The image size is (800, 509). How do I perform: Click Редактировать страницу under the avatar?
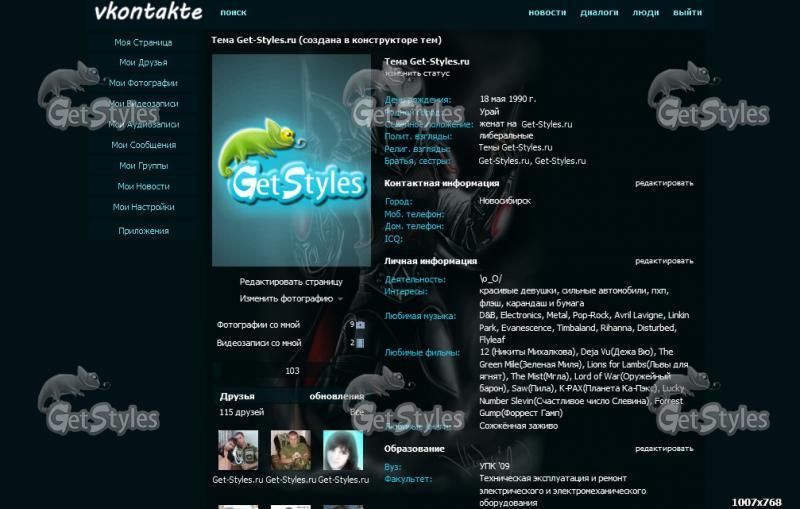(x=291, y=282)
